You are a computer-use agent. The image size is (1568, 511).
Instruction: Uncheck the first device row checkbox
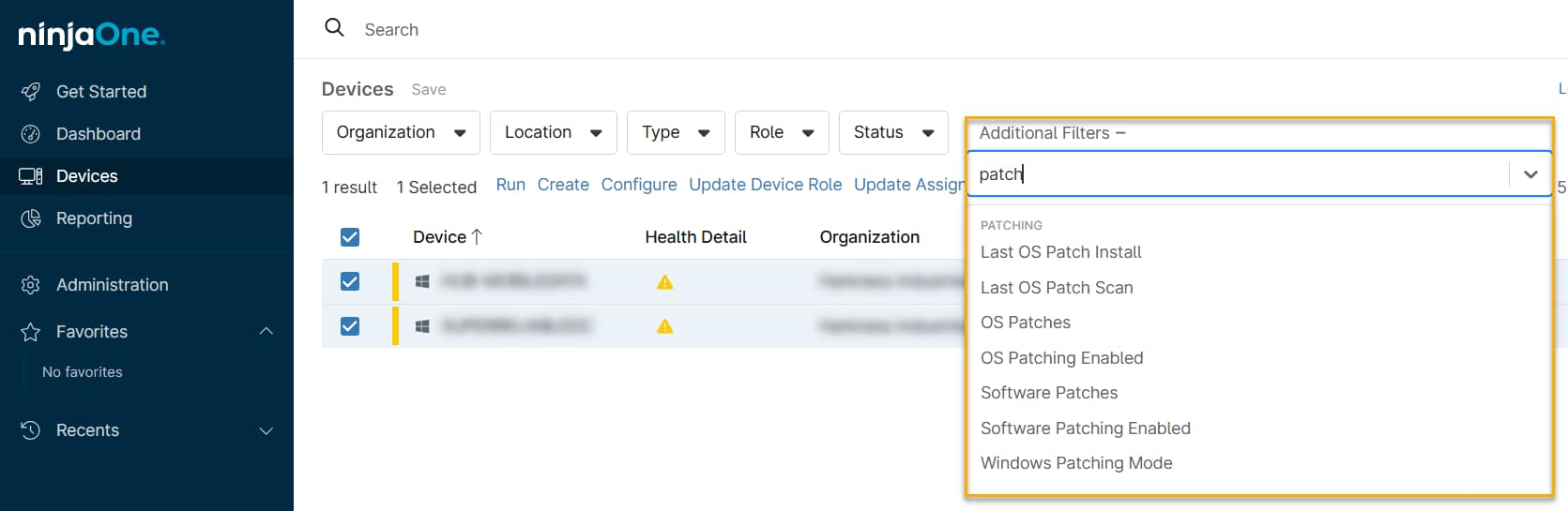350,281
